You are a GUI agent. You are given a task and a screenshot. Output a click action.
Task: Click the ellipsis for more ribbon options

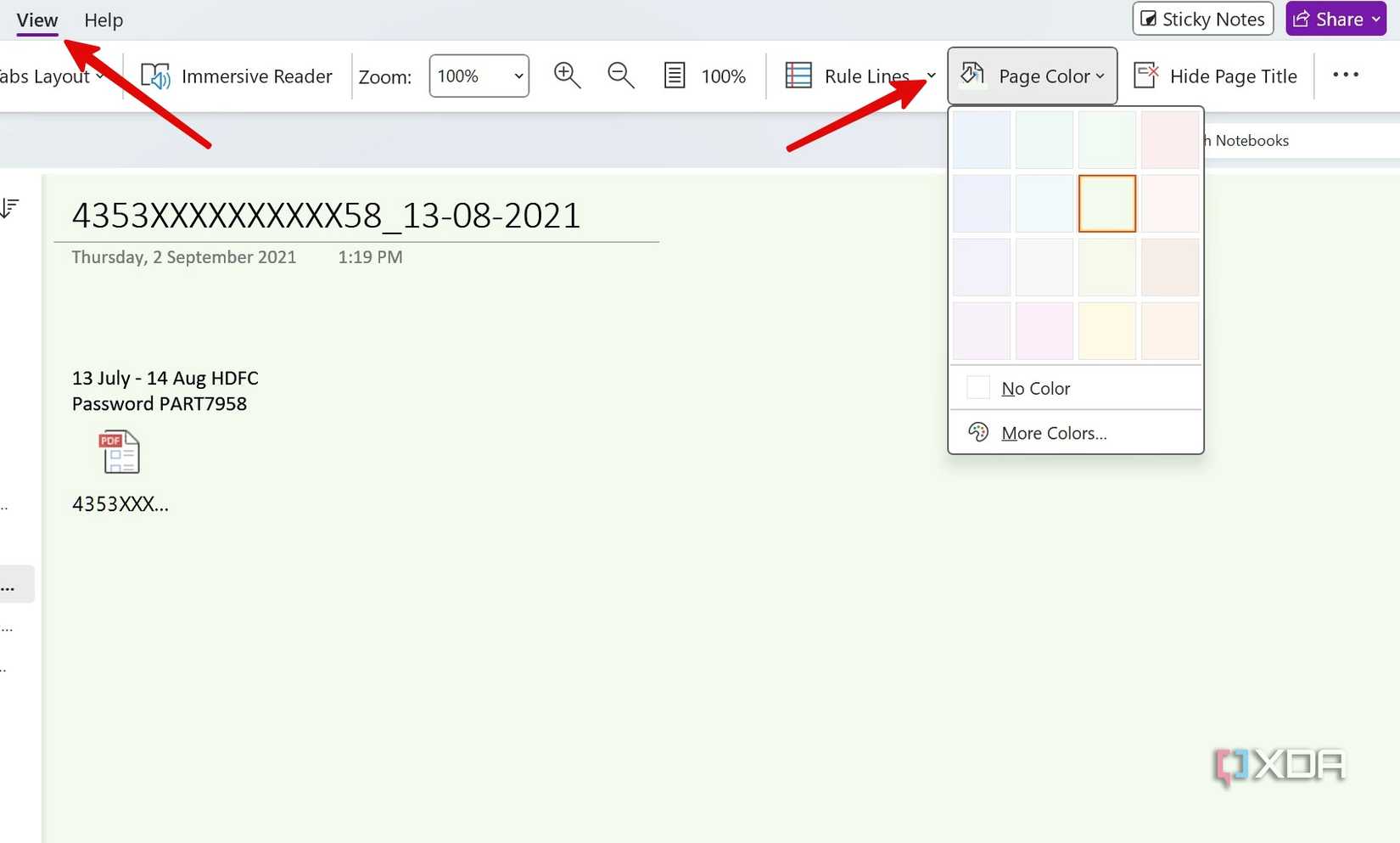(x=1346, y=76)
